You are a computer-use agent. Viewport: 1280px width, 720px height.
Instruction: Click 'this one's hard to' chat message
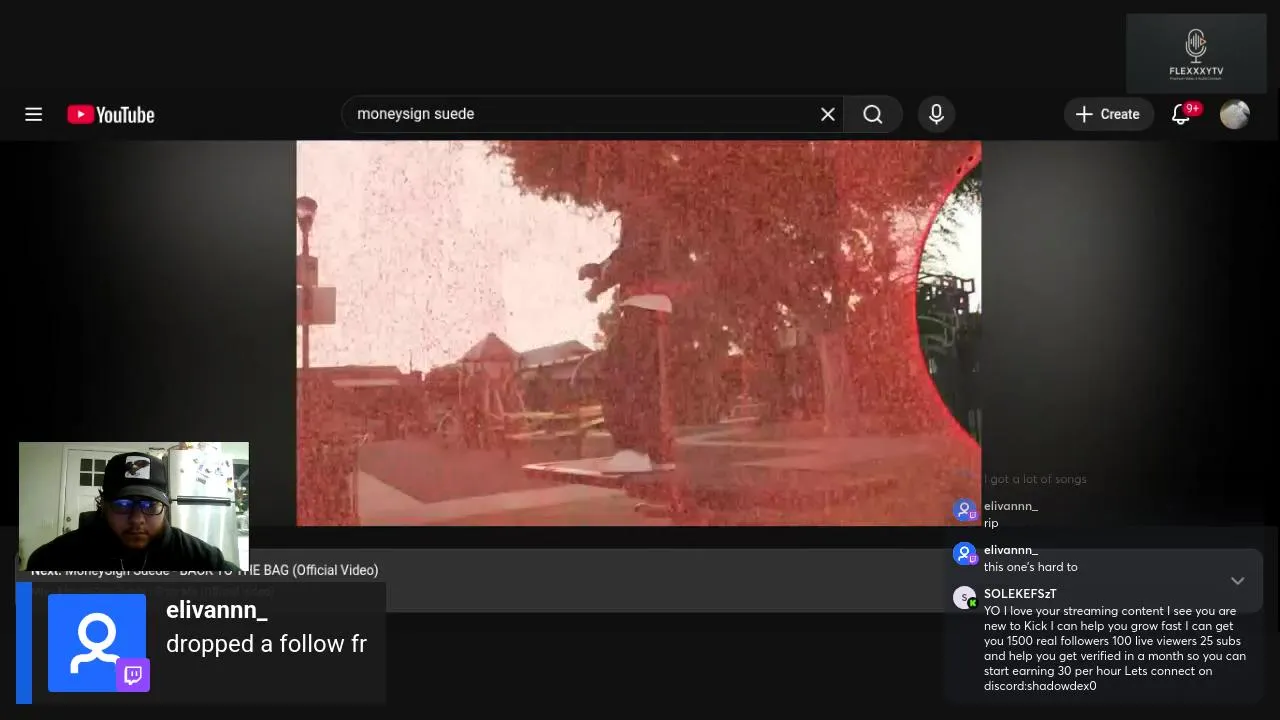click(1031, 567)
